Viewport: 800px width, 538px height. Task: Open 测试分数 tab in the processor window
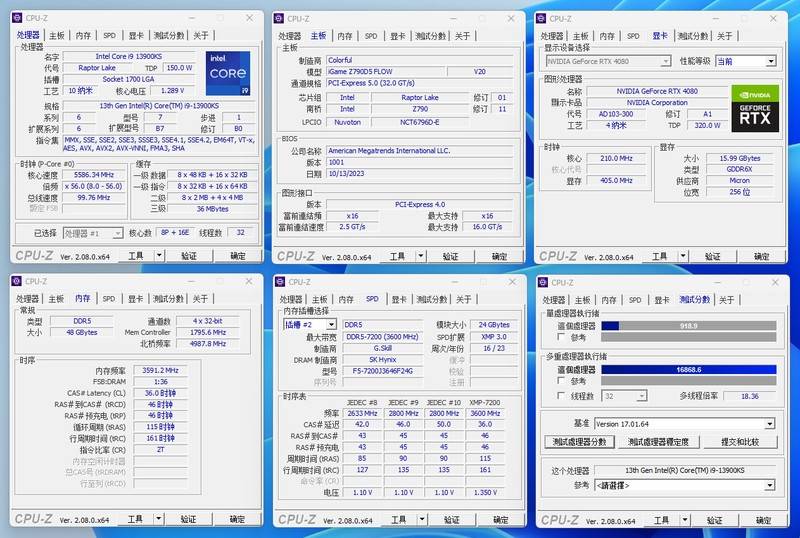pos(169,35)
